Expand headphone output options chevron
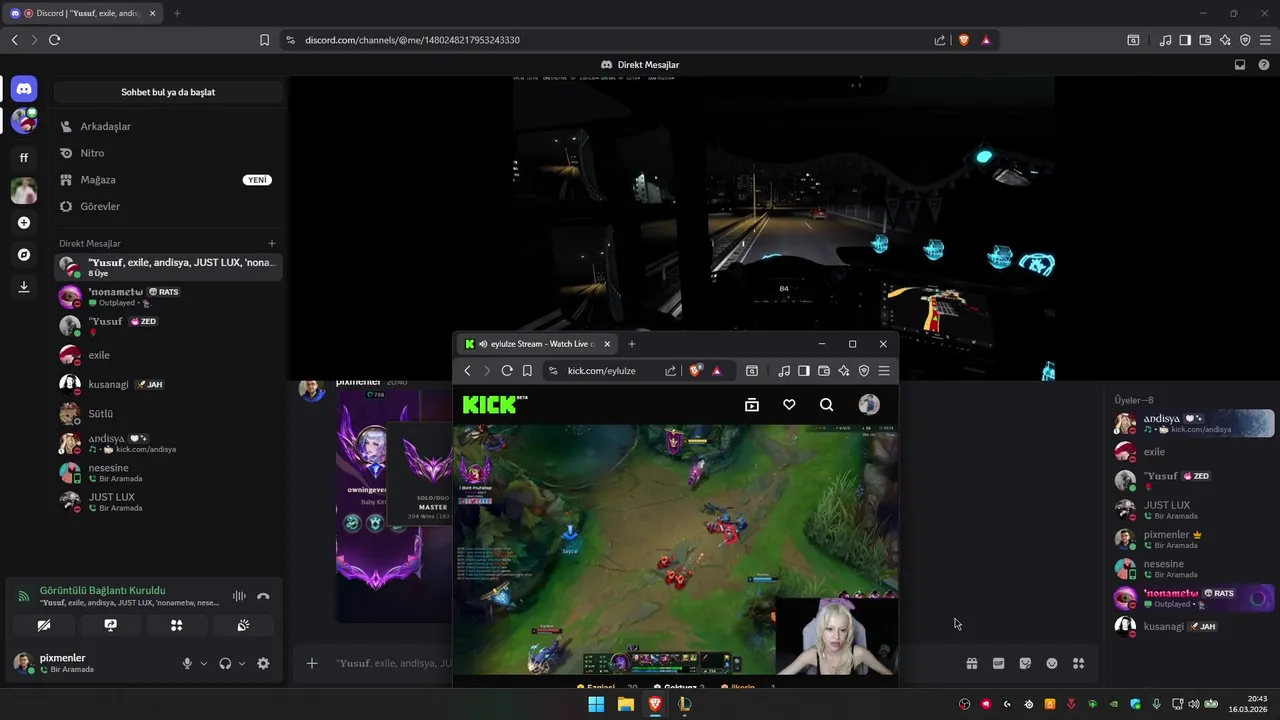Image resolution: width=1280 pixels, height=720 pixels. tap(242, 663)
